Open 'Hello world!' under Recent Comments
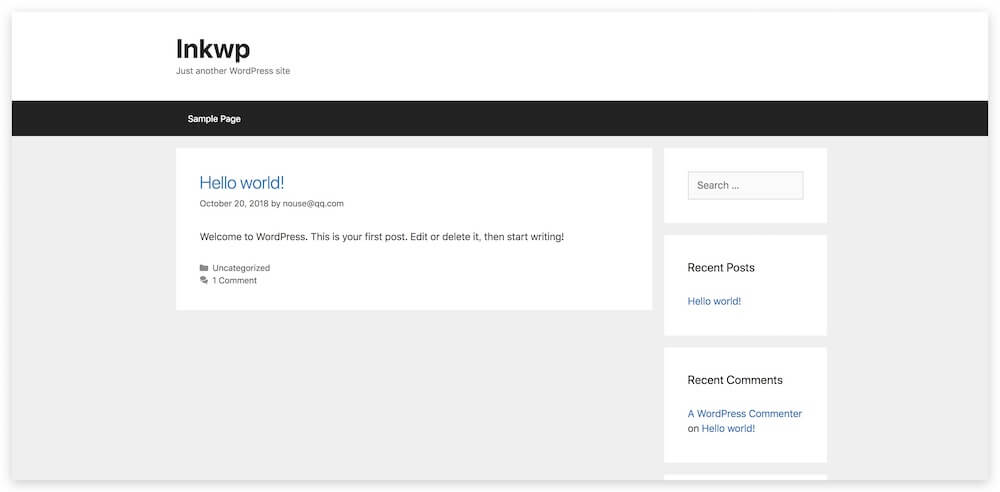The height and width of the screenshot is (492, 1000). (x=728, y=429)
